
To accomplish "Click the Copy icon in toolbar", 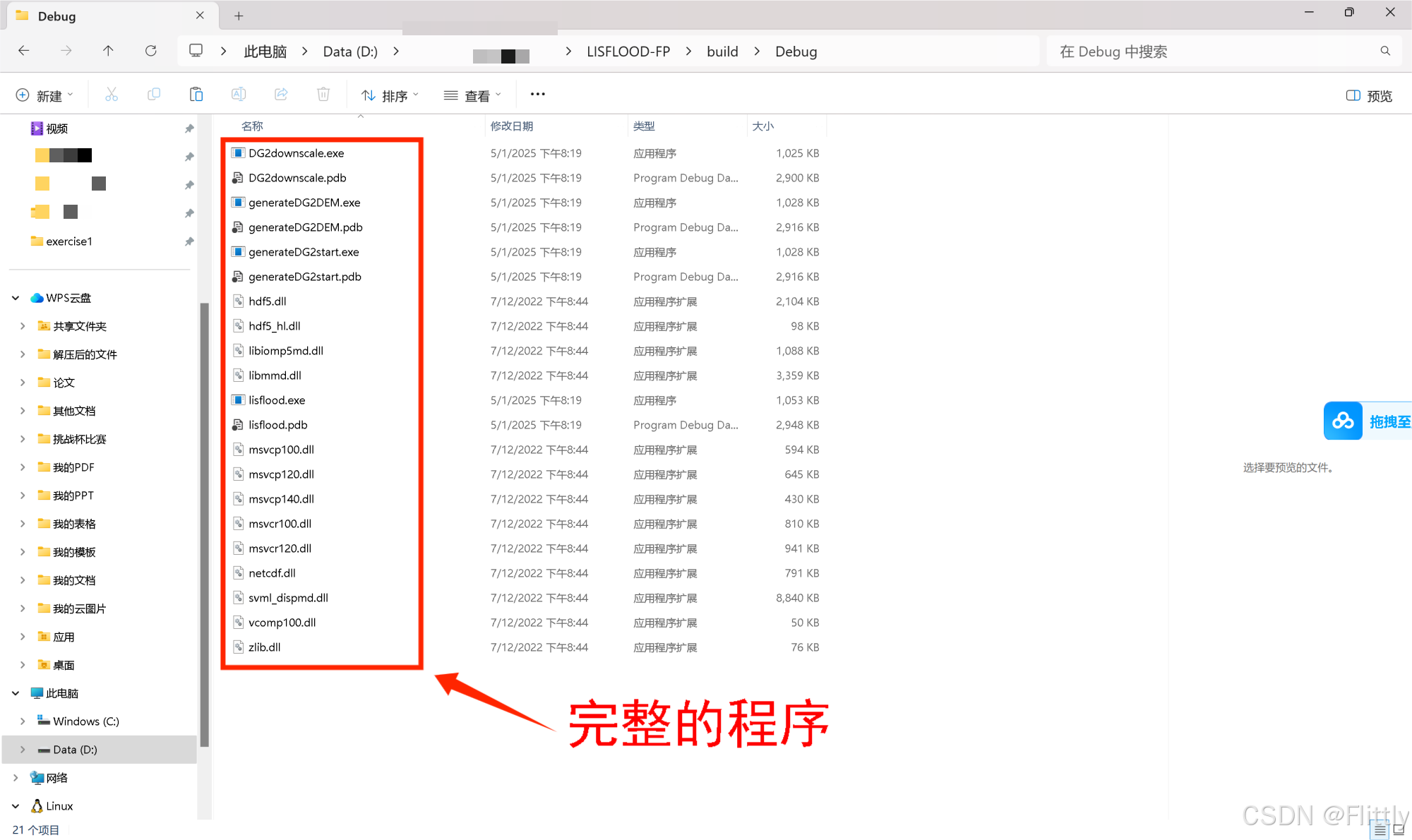I will pos(154,94).
